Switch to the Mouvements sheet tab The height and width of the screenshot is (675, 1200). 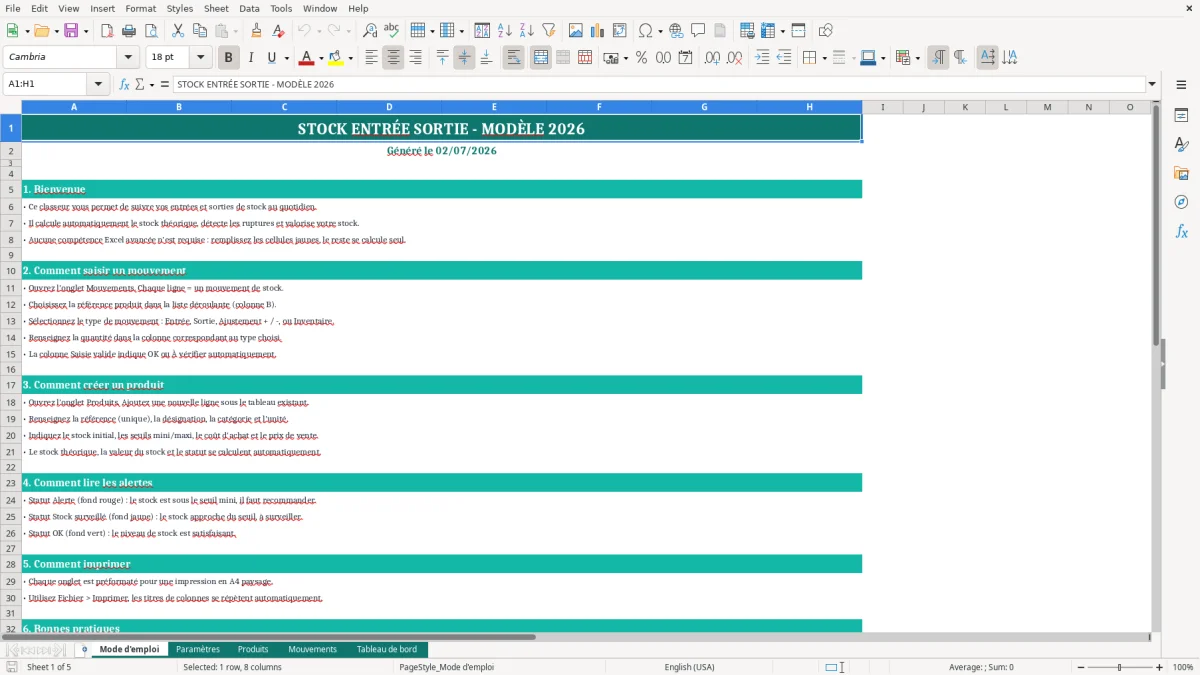(313, 649)
